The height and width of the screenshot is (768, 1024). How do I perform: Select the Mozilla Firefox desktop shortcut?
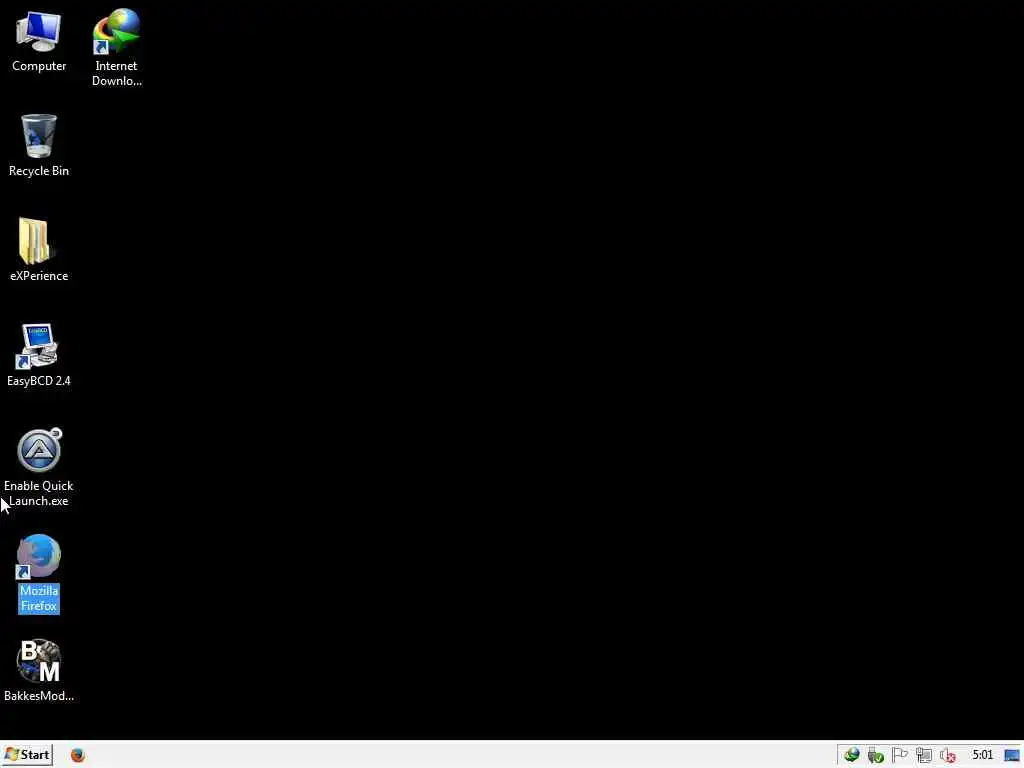pos(39,573)
